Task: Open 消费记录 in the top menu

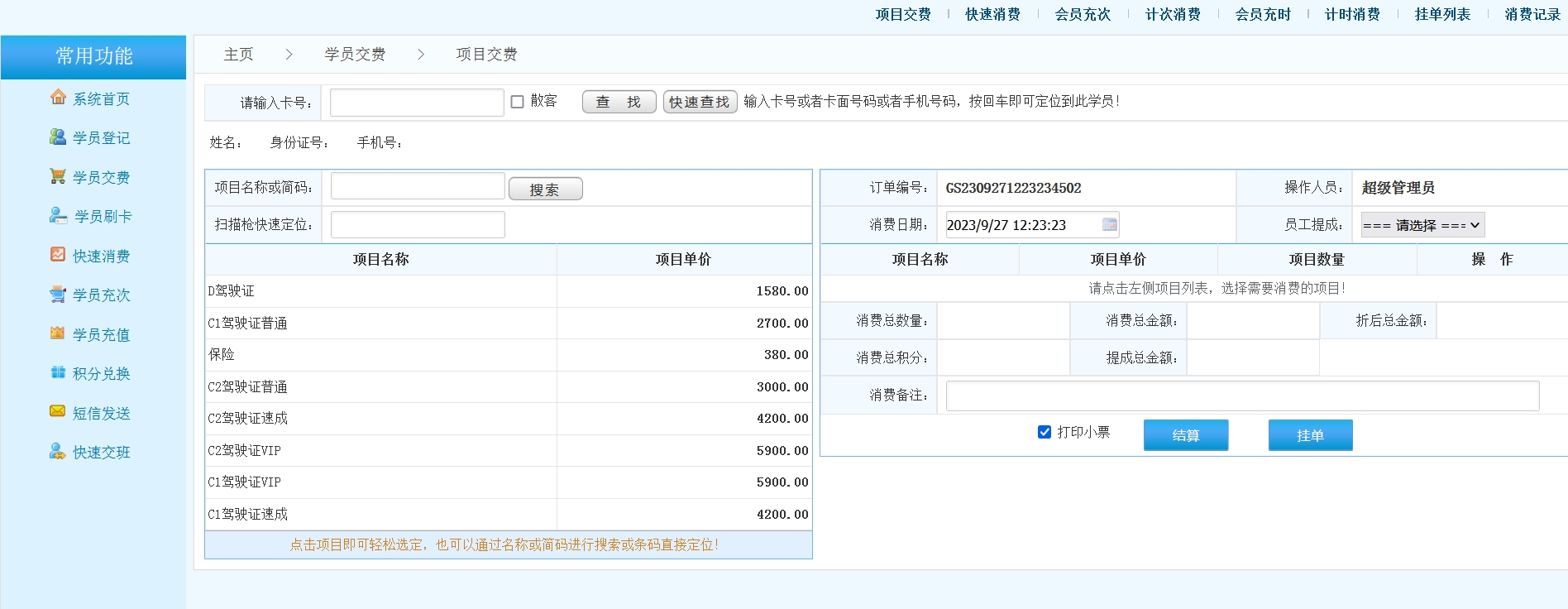Action: point(1532,14)
